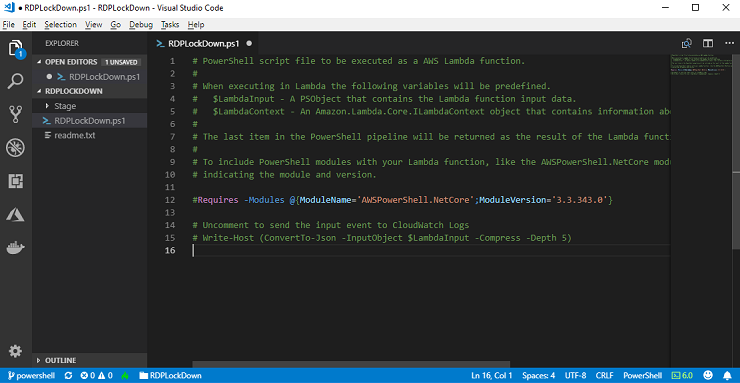Open the File menu

[x=8, y=25]
